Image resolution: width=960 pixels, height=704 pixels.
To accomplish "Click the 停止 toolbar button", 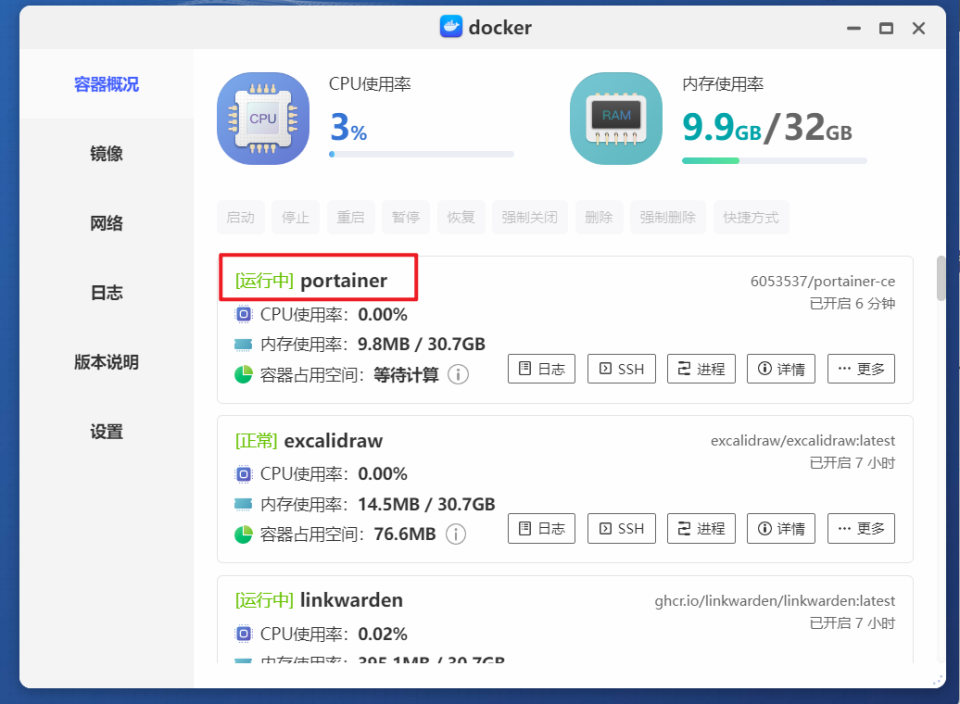I will click(296, 217).
